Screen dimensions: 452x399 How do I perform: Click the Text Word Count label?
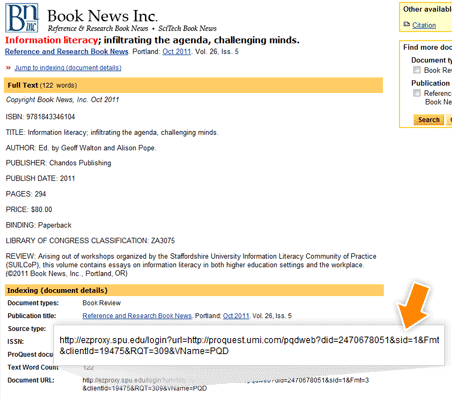tap(33, 367)
